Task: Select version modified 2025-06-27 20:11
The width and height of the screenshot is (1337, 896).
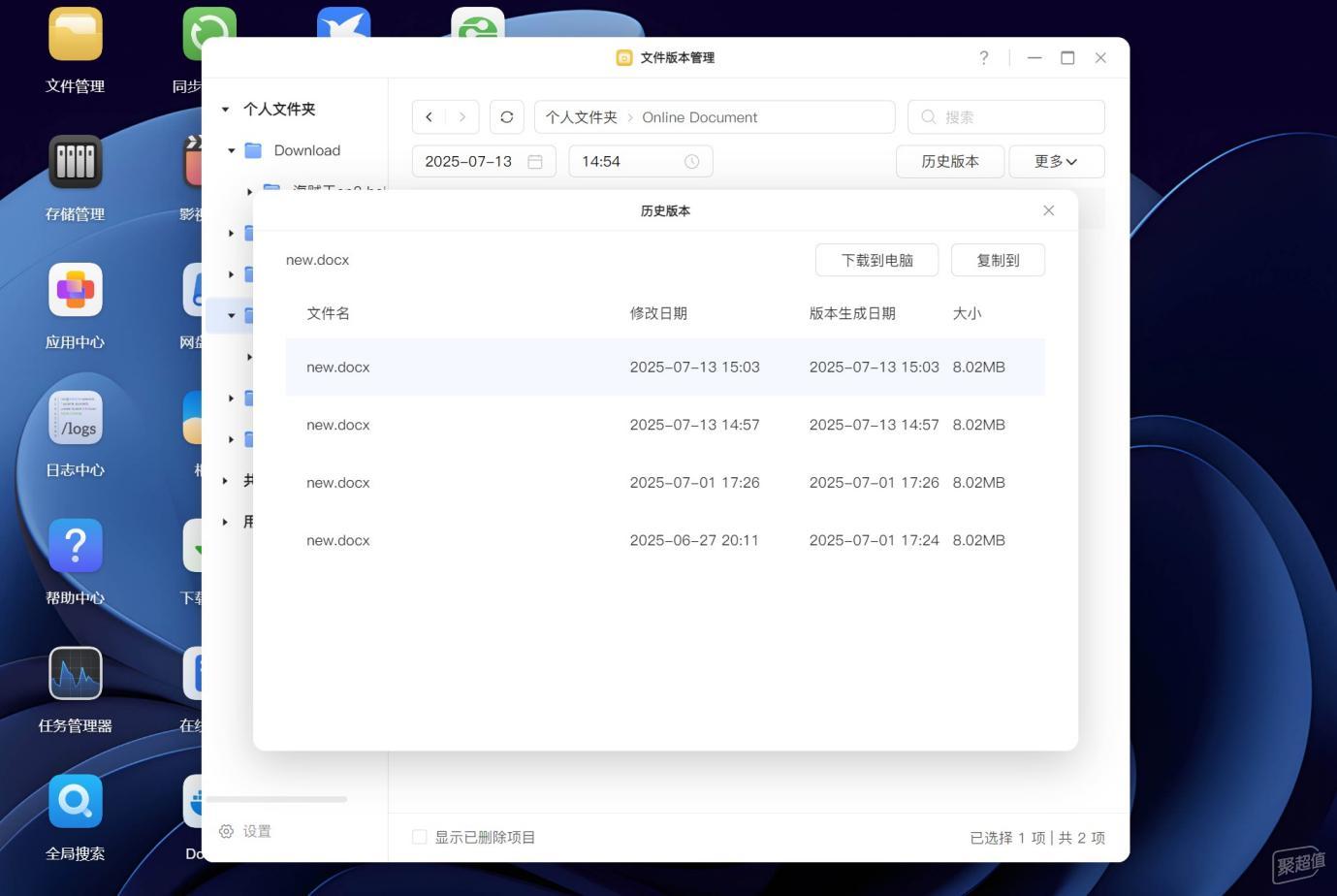Action: point(665,540)
